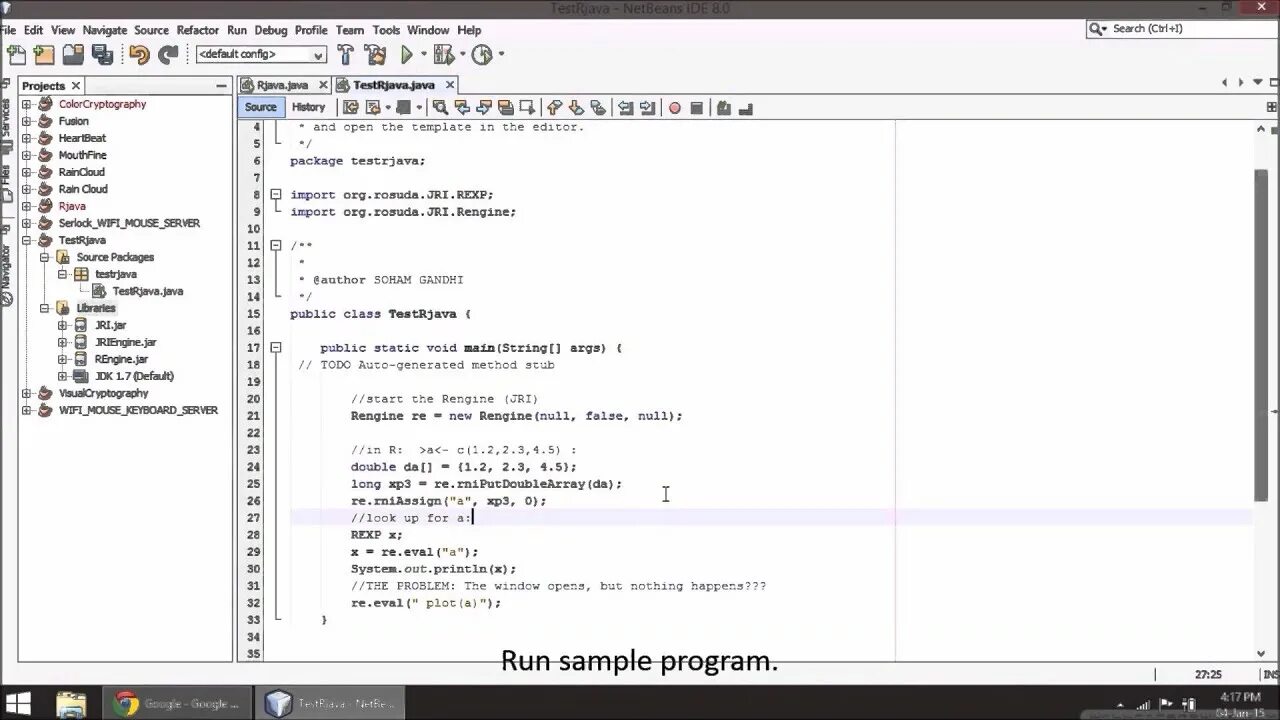Collapse the main method fold at line 17

point(276,348)
